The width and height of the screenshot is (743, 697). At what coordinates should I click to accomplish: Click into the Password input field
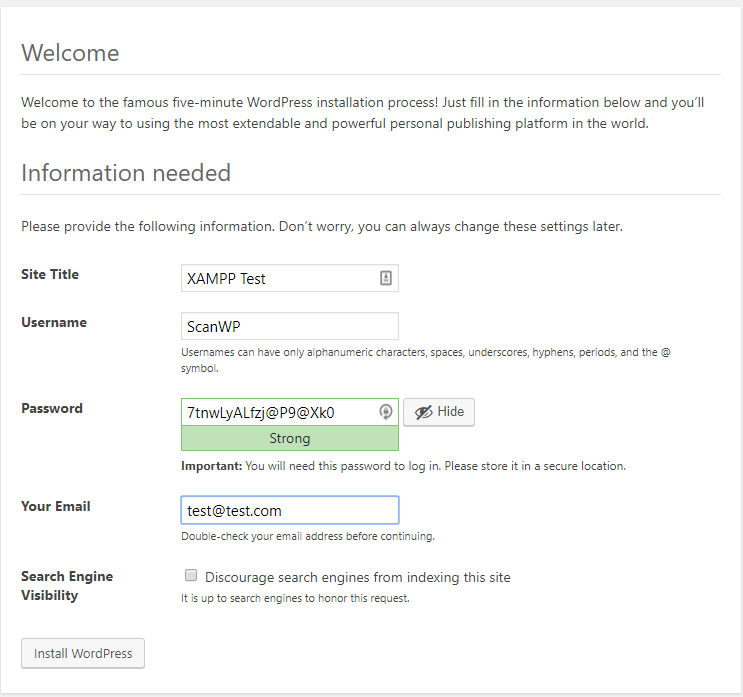(x=290, y=412)
